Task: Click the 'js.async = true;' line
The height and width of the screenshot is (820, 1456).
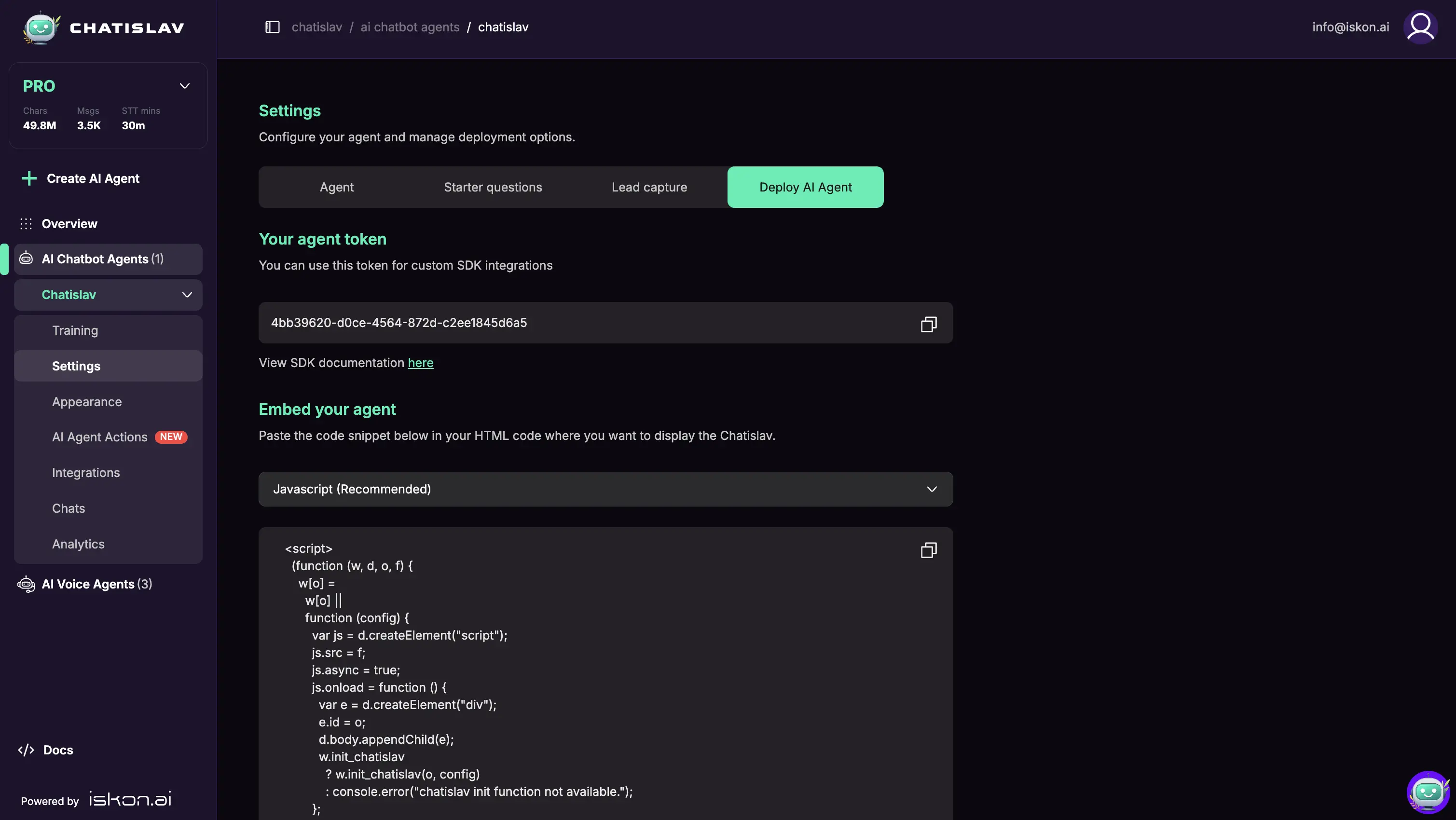Action: click(x=356, y=670)
